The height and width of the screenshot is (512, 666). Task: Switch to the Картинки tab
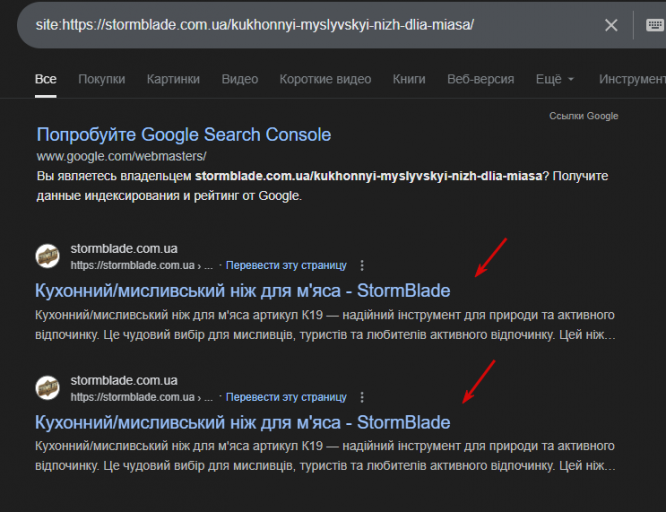pos(173,79)
